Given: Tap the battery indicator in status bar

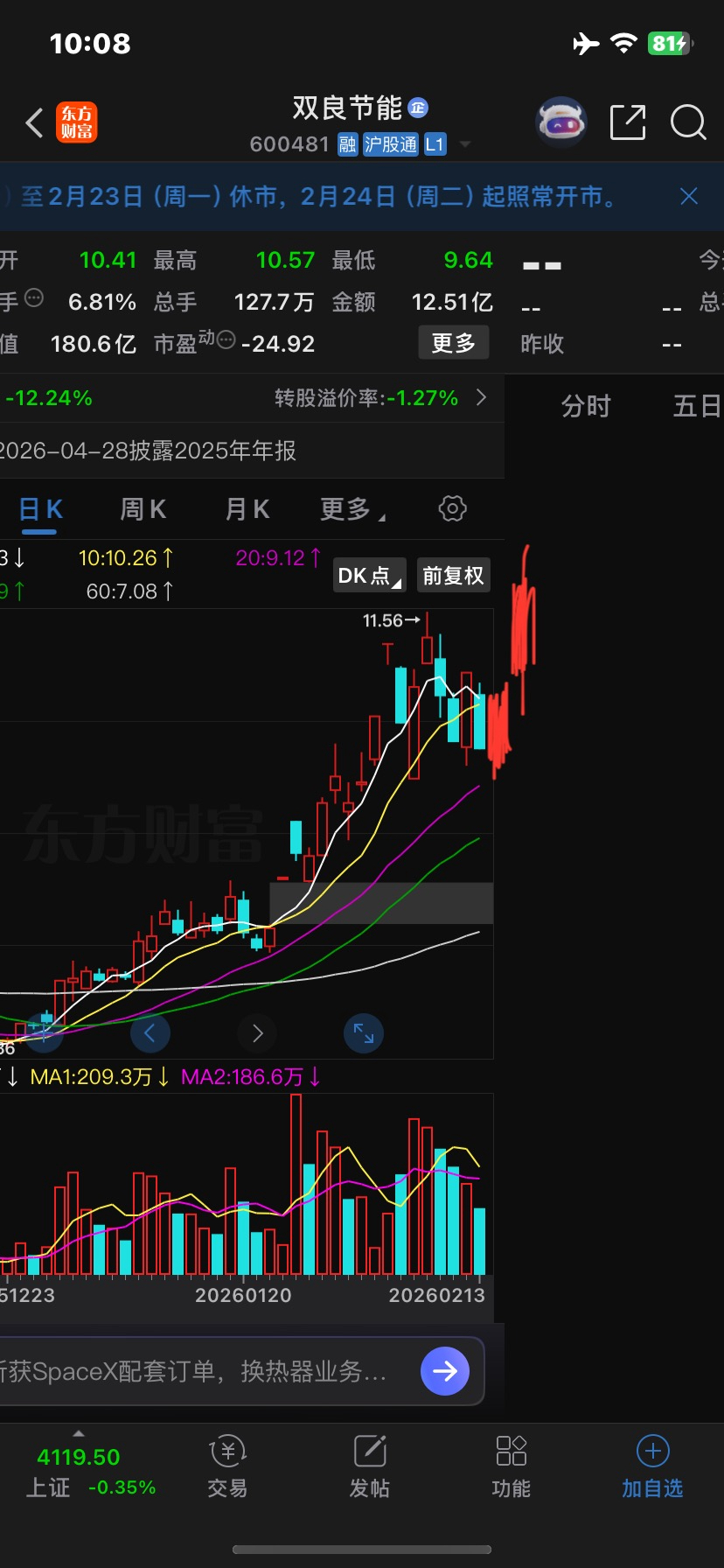Looking at the screenshot, I should coord(671,44).
